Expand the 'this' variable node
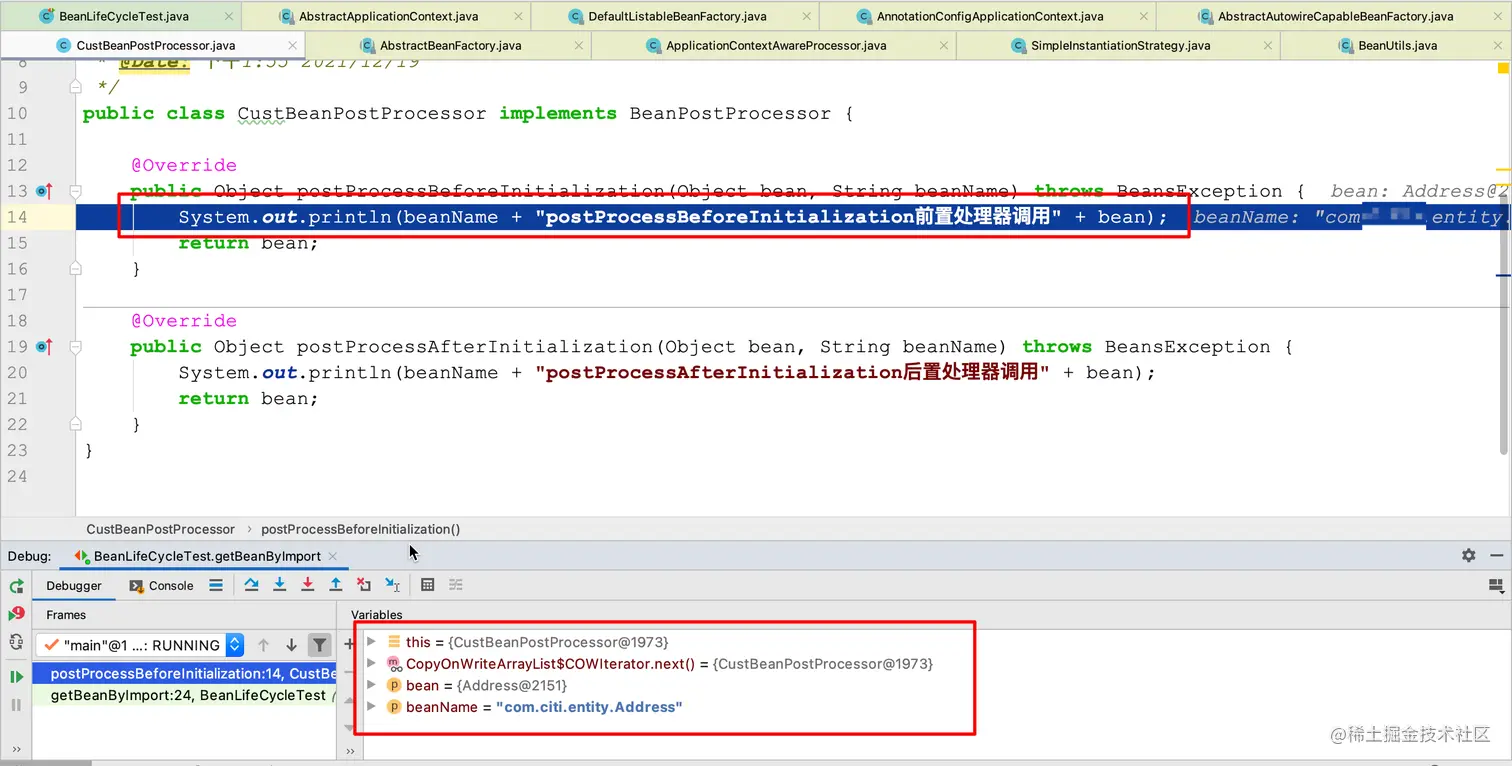Image resolution: width=1512 pixels, height=766 pixels. pyautogui.click(x=372, y=642)
